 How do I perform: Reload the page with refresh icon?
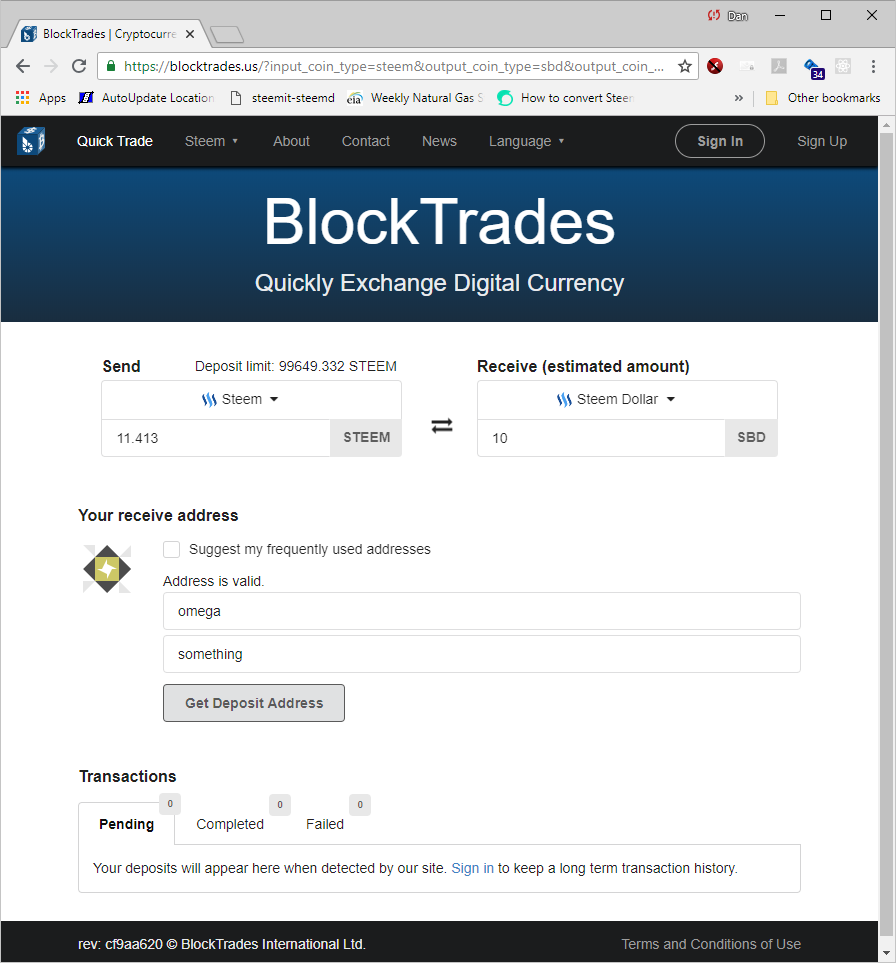click(x=79, y=66)
